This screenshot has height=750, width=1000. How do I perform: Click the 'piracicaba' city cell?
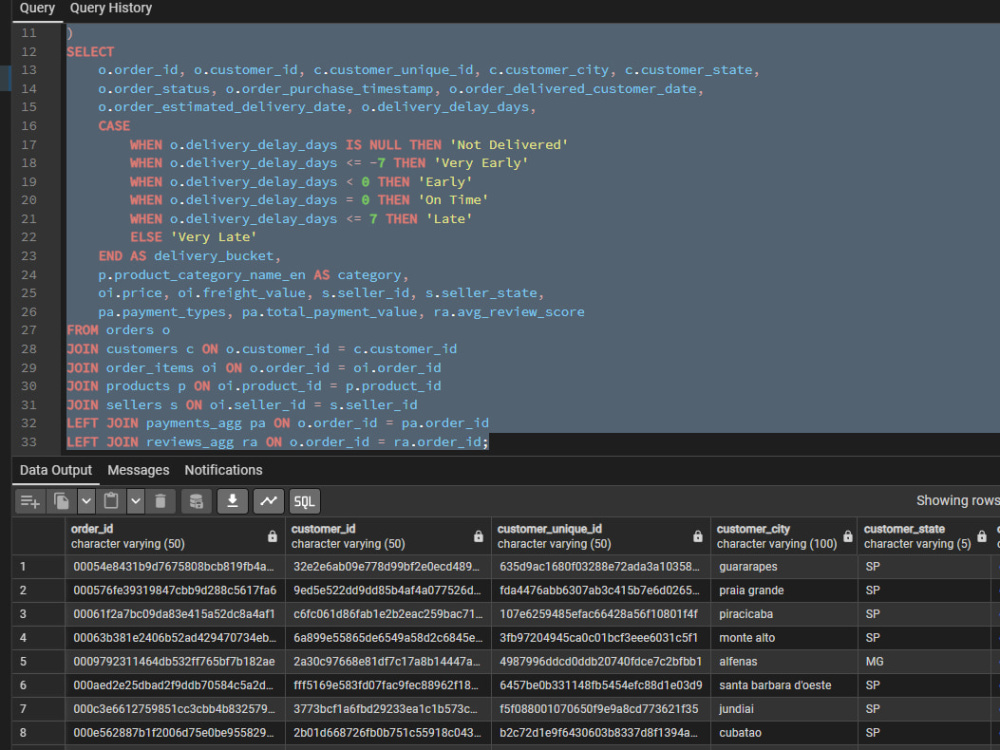coord(784,614)
